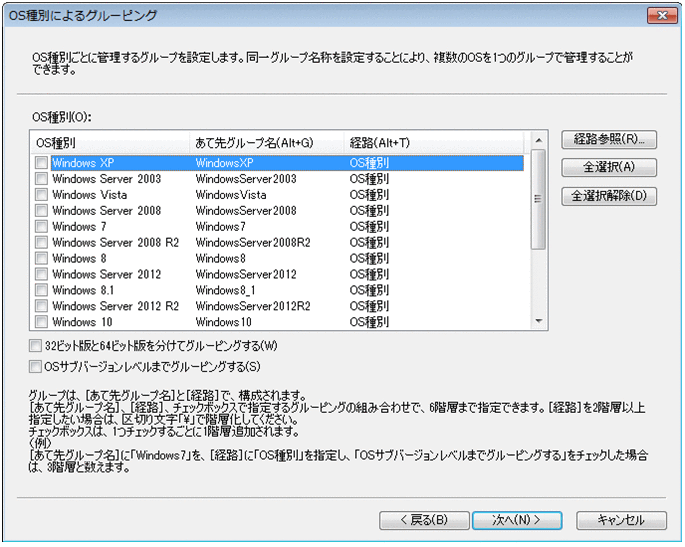Click the 経路参照(R)... button
This screenshot has width=685, height=547.
[609, 140]
